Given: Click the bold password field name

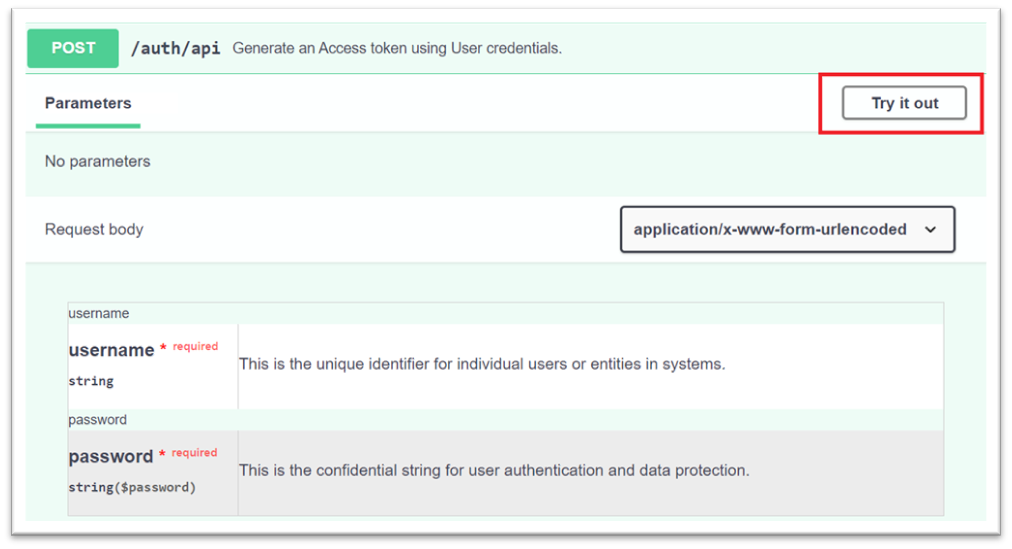Looking at the screenshot, I should tap(110, 456).
